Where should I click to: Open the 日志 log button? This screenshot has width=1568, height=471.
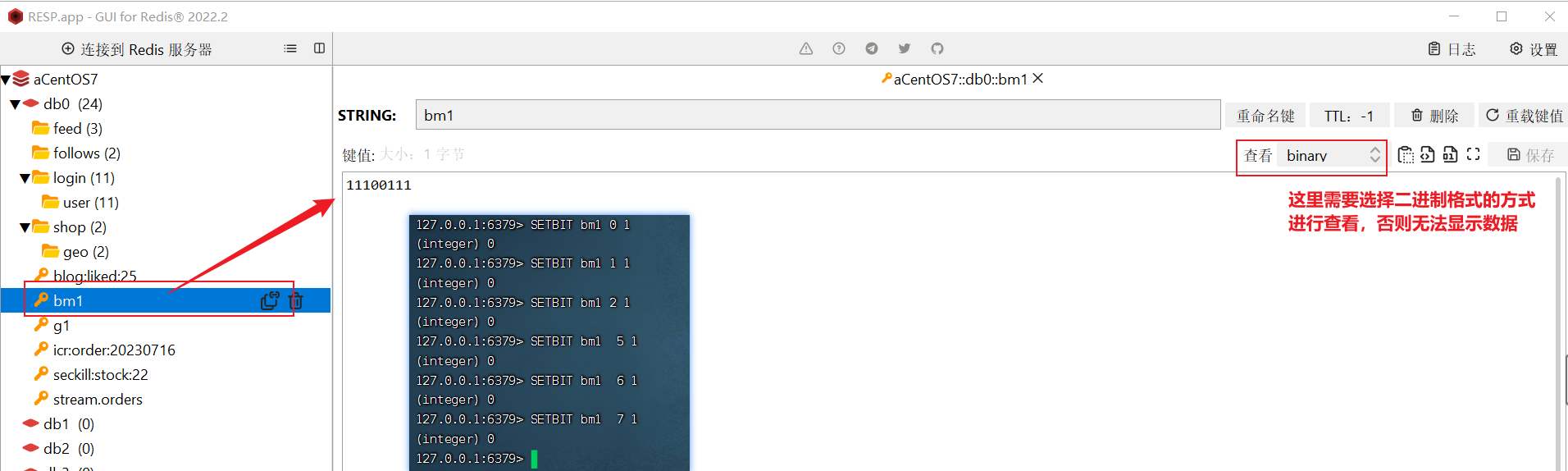point(1452,49)
